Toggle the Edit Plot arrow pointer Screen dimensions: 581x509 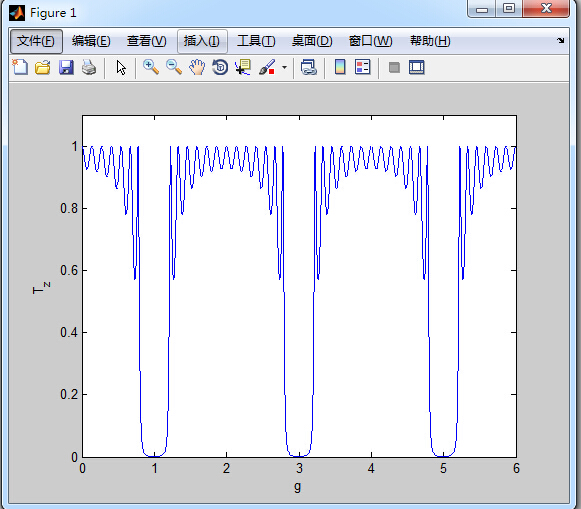pyautogui.click(x=121, y=67)
